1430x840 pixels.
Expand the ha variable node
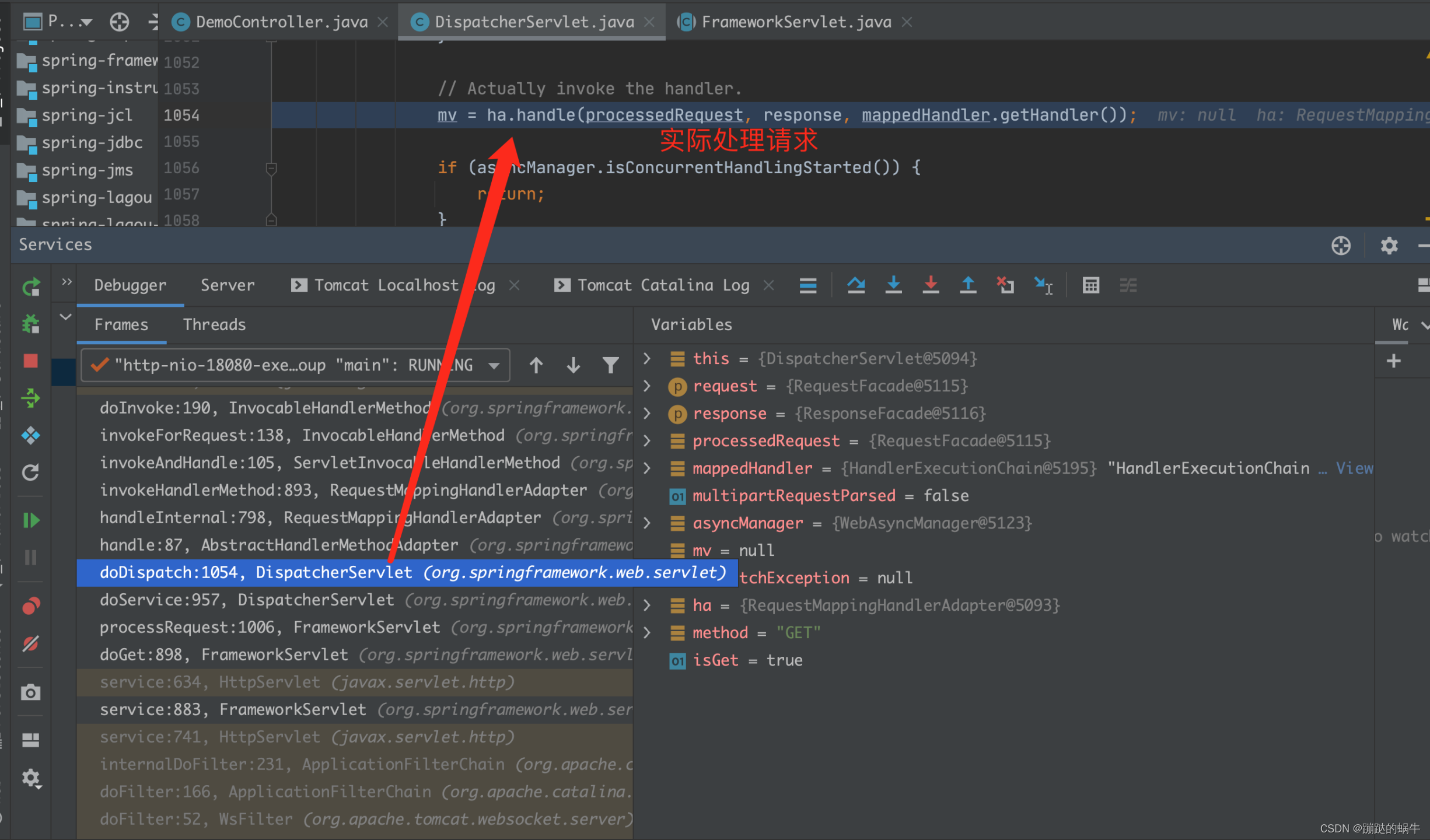pos(647,605)
